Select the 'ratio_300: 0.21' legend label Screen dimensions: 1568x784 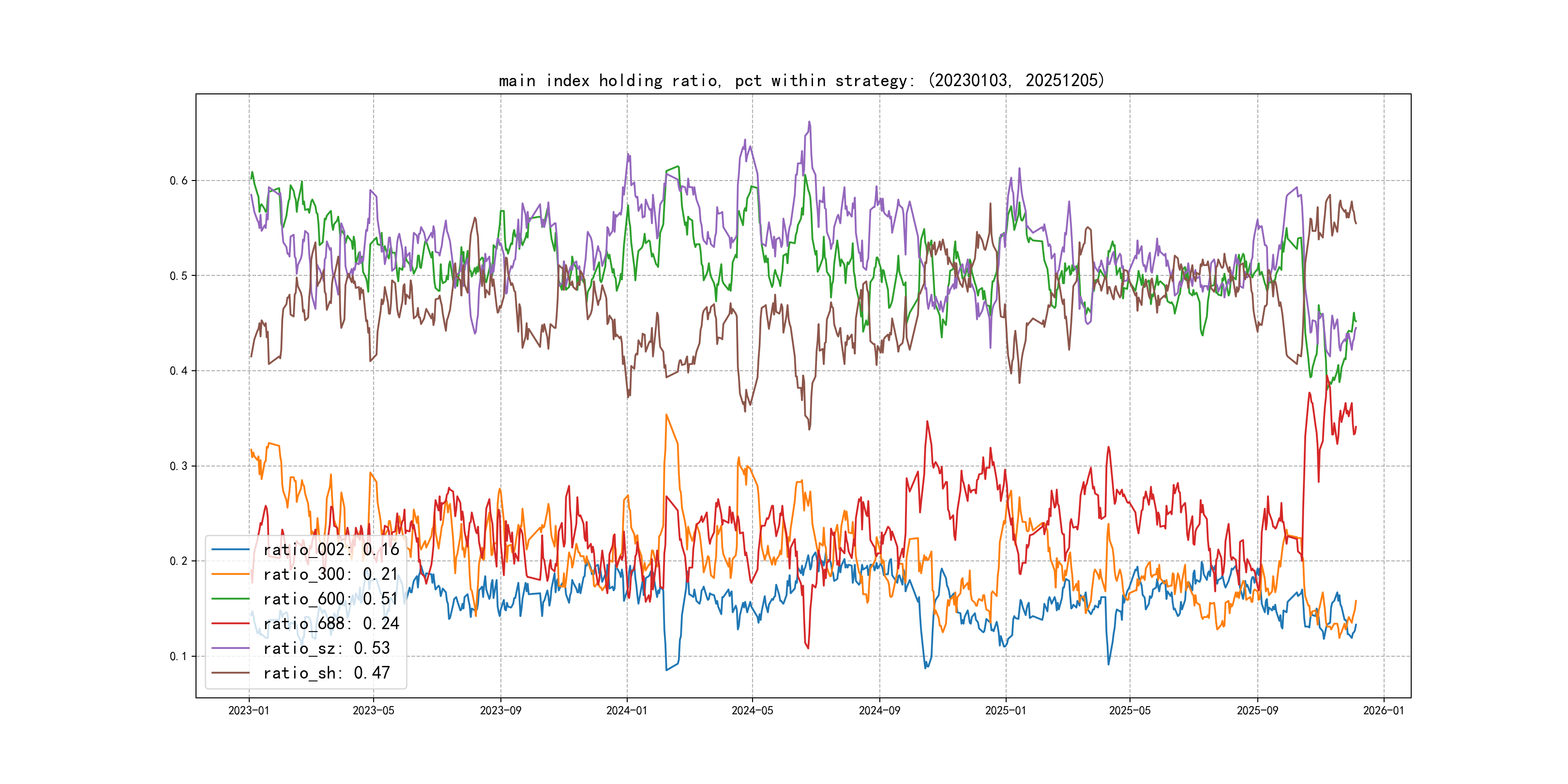pos(331,574)
